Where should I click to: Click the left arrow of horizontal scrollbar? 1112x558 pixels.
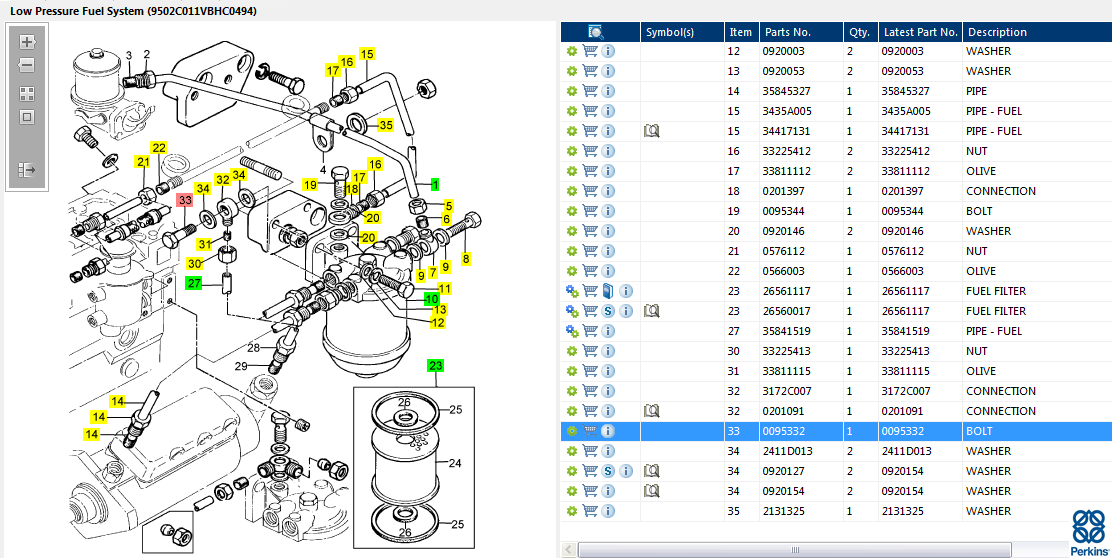pos(568,549)
